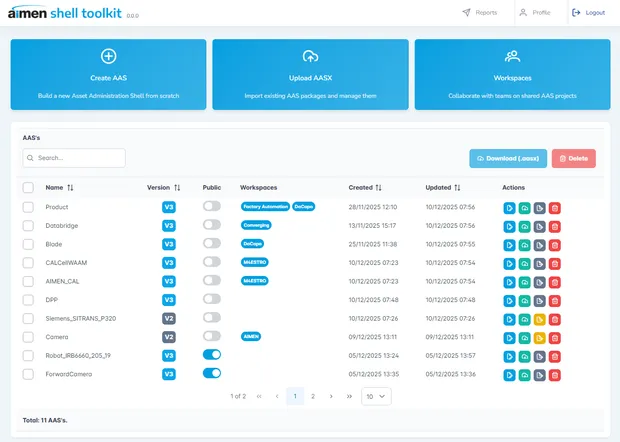The image size is (620, 442).
Task: Go to page 2 of the table
Action: pos(312,396)
